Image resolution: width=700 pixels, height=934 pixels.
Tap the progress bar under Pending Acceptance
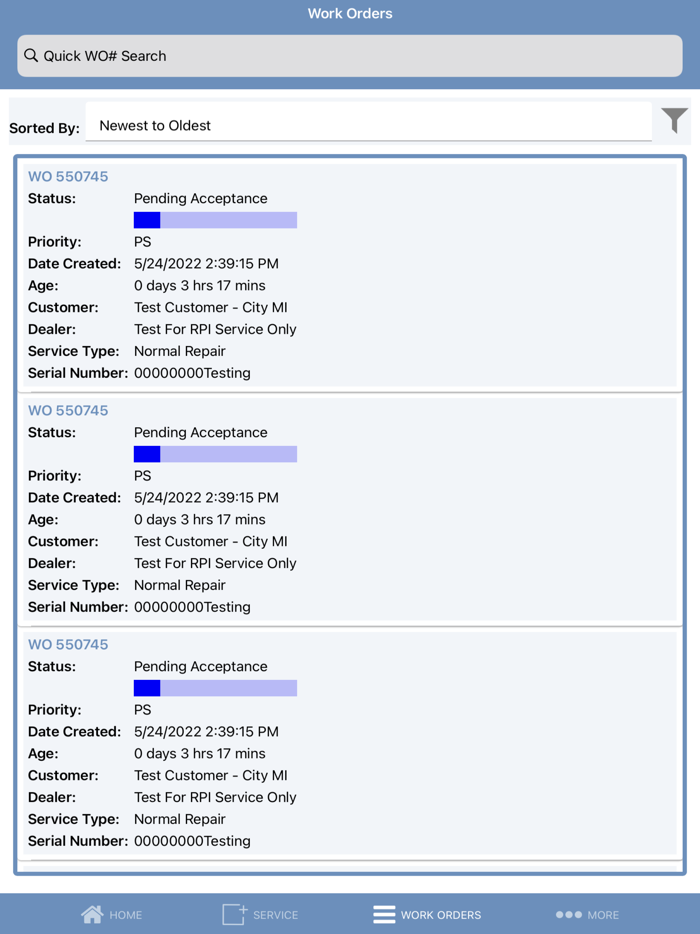(215, 219)
